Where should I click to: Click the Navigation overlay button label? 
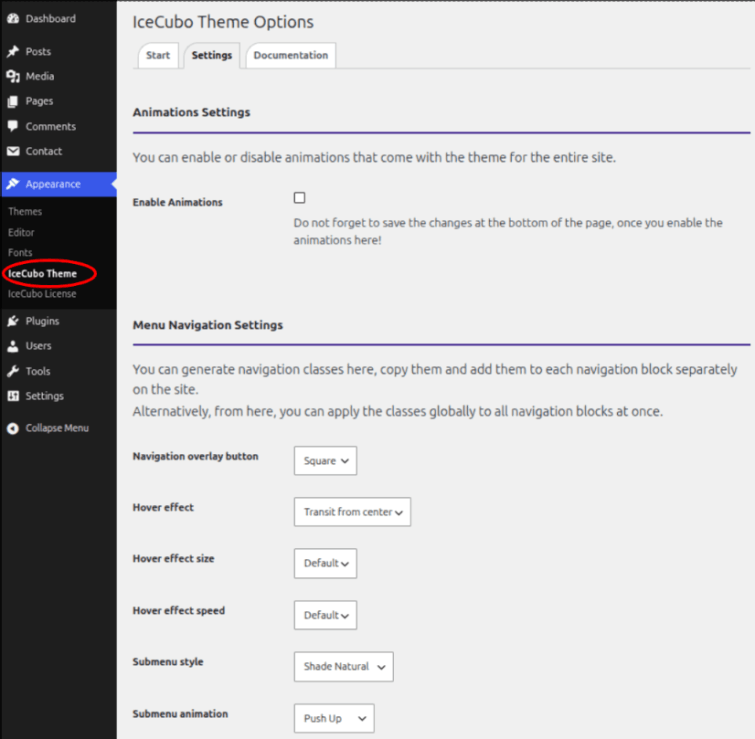point(195,456)
